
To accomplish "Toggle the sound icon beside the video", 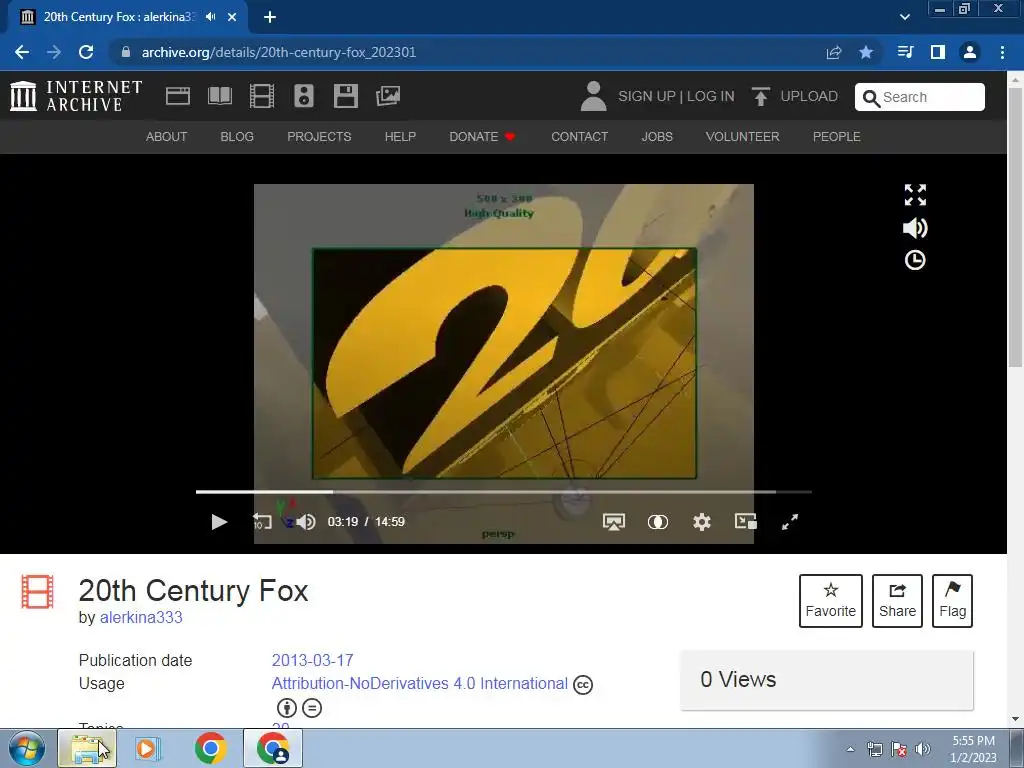I will click(915, 228).
